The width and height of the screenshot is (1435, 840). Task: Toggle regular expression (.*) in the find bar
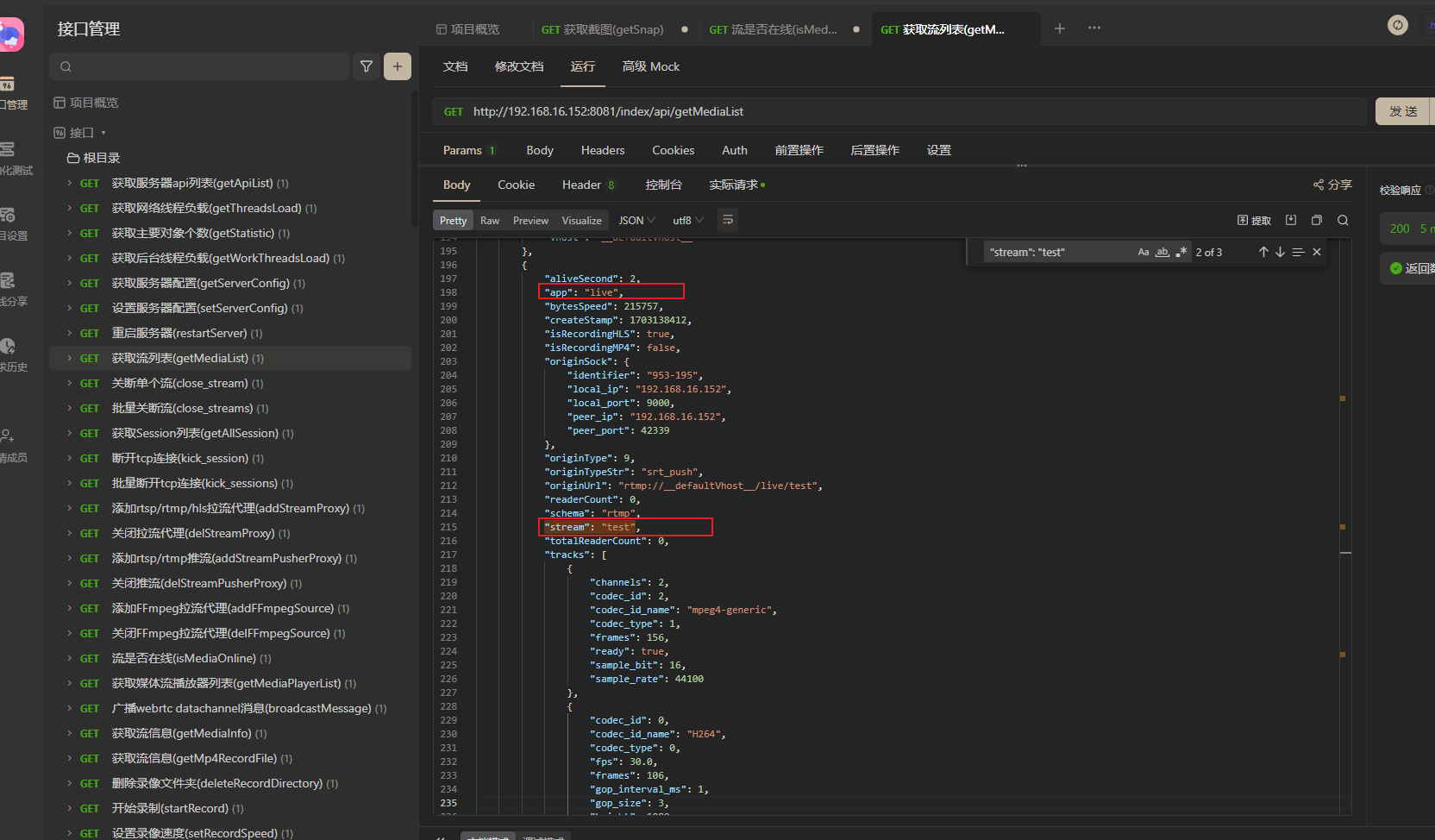pos(1181,252)
